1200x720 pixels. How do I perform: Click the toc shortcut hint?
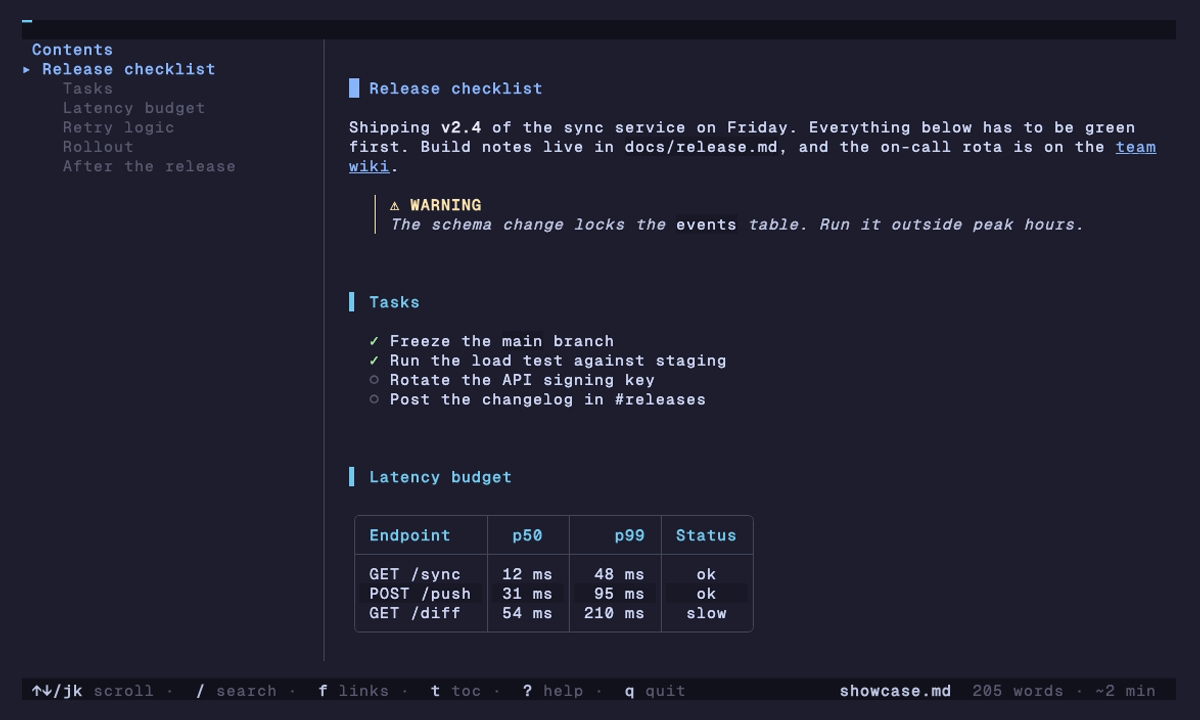coord(456,691)
